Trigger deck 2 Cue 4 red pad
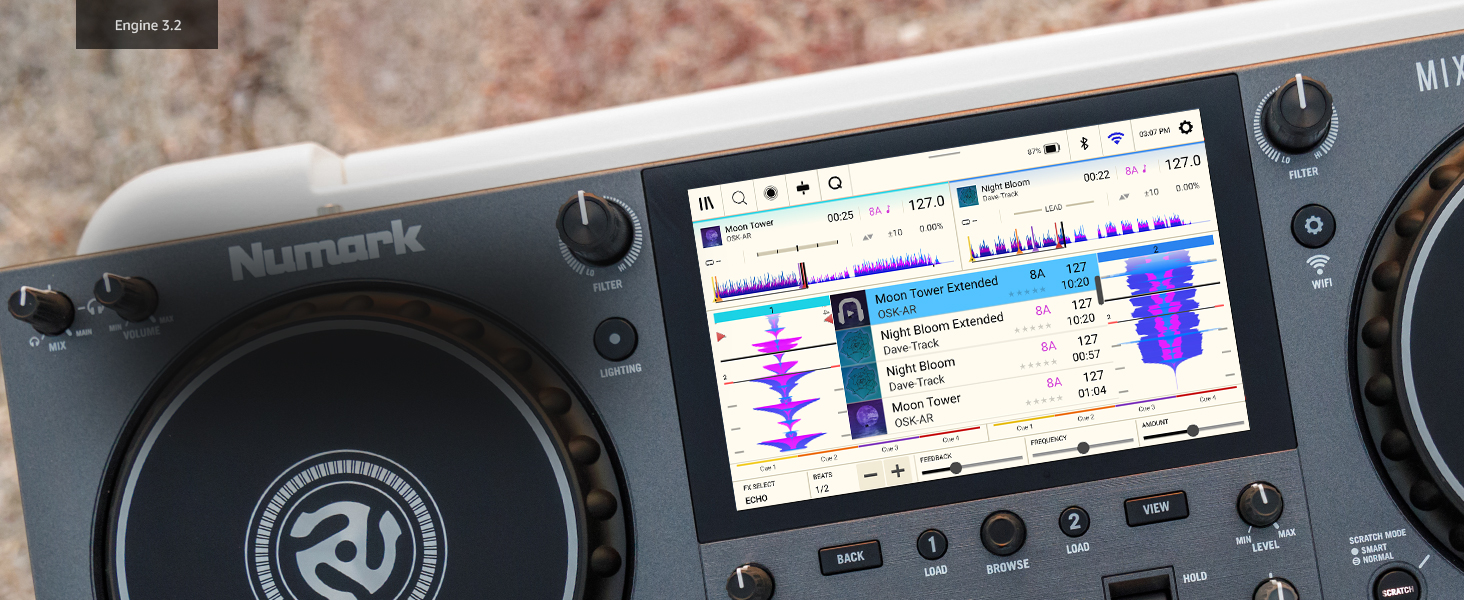This screenshot has width=1464, height=600. coord(1207,396)
